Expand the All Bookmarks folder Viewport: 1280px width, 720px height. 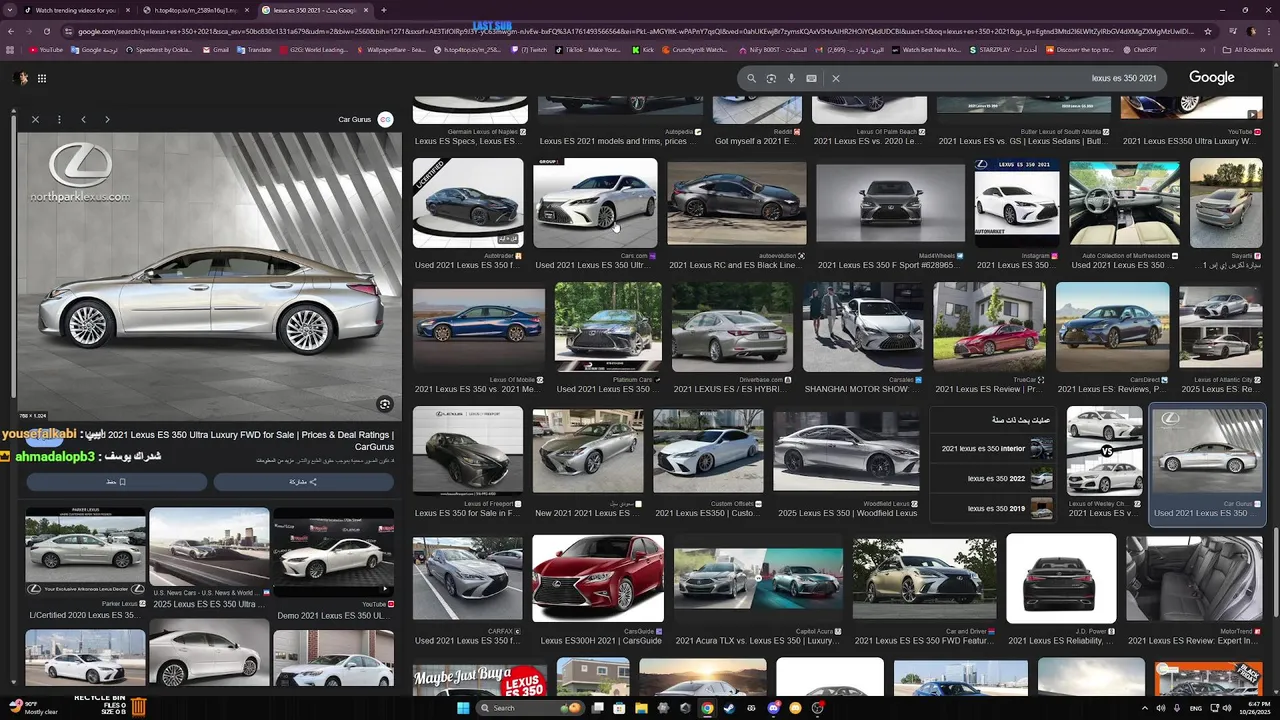point(1249,50)
